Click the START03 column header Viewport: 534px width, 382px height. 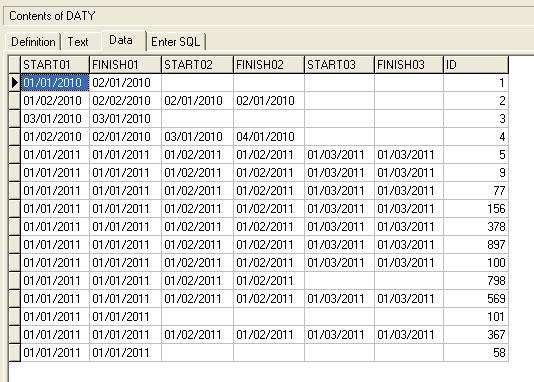(x=340, y=65)
